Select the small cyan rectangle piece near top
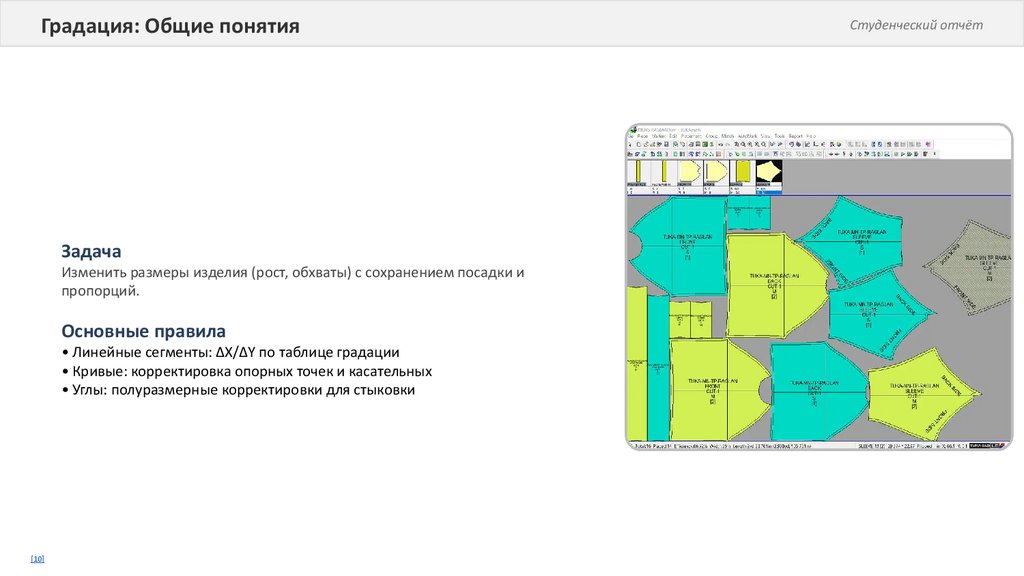 click(748, 213)
